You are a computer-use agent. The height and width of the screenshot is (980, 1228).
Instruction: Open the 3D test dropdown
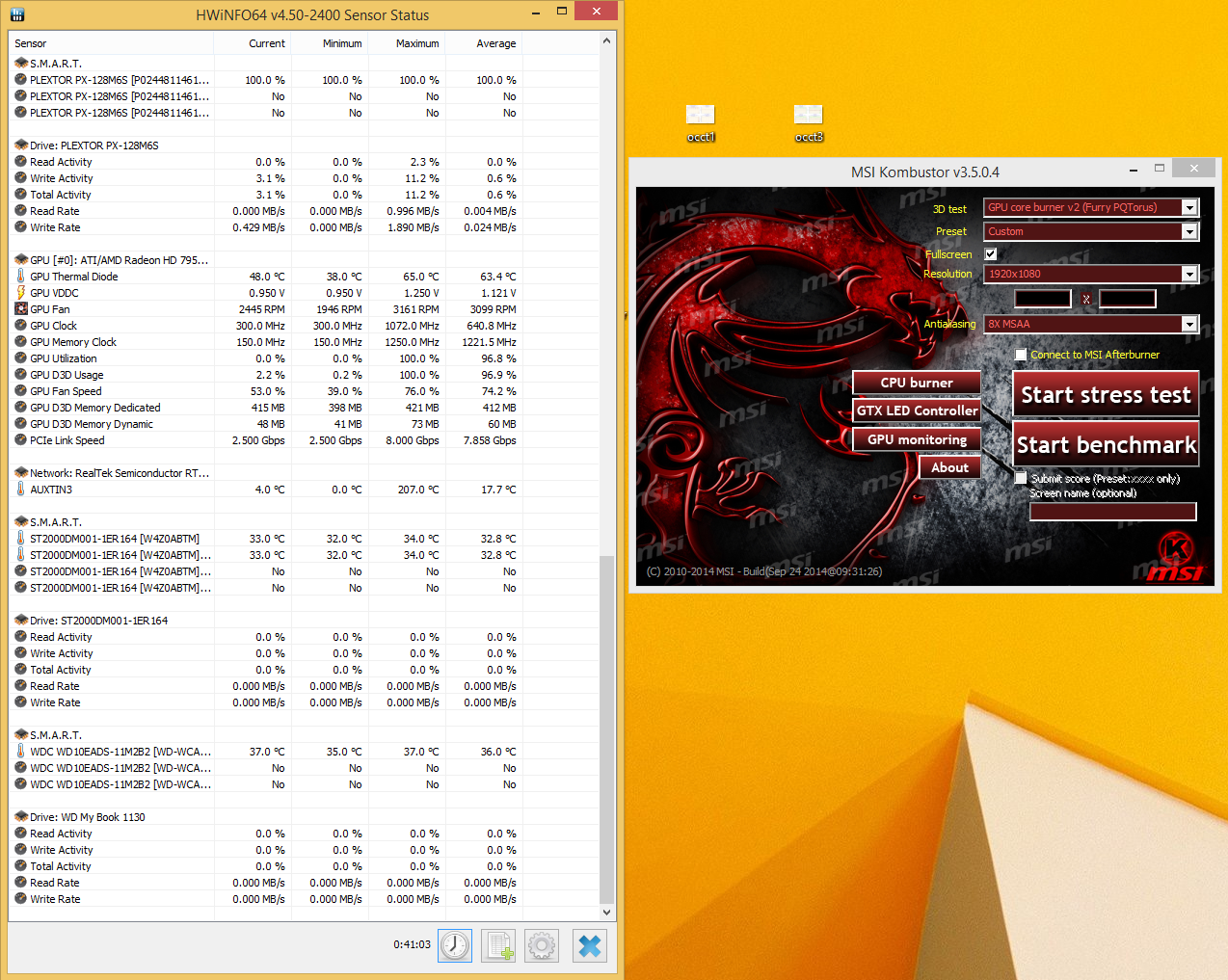1091,207
